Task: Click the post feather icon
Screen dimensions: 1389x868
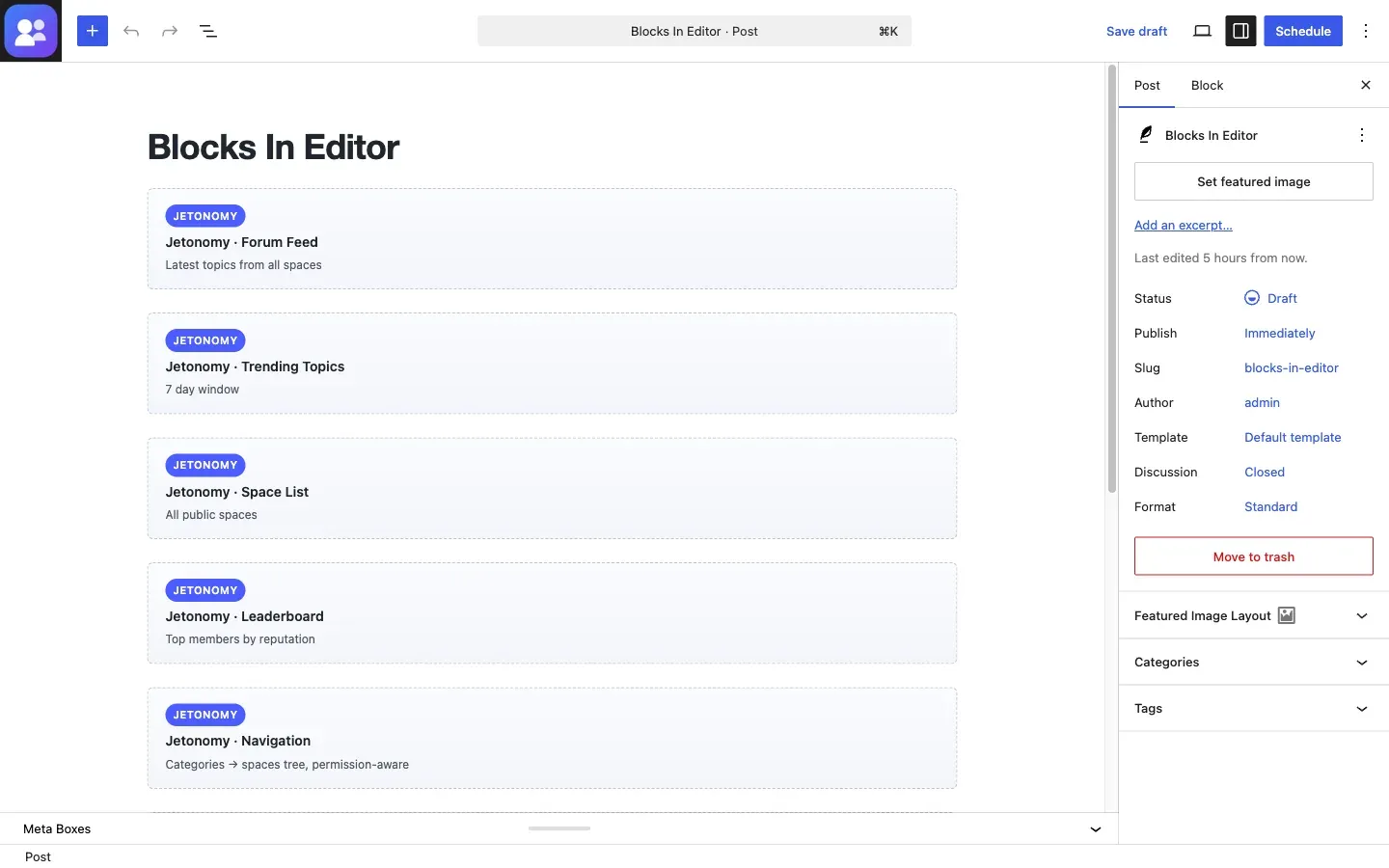Action: [1146, 135]
